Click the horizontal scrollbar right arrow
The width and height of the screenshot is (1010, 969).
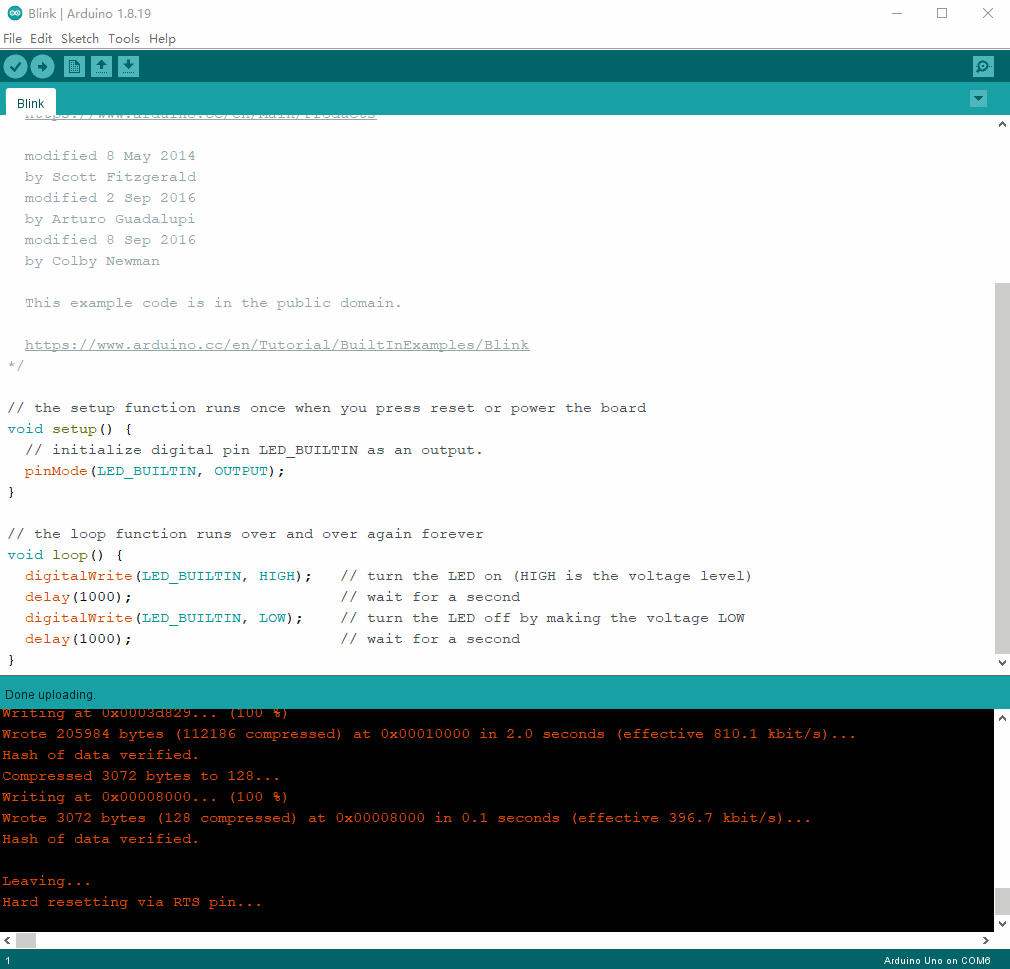(986, 941)
